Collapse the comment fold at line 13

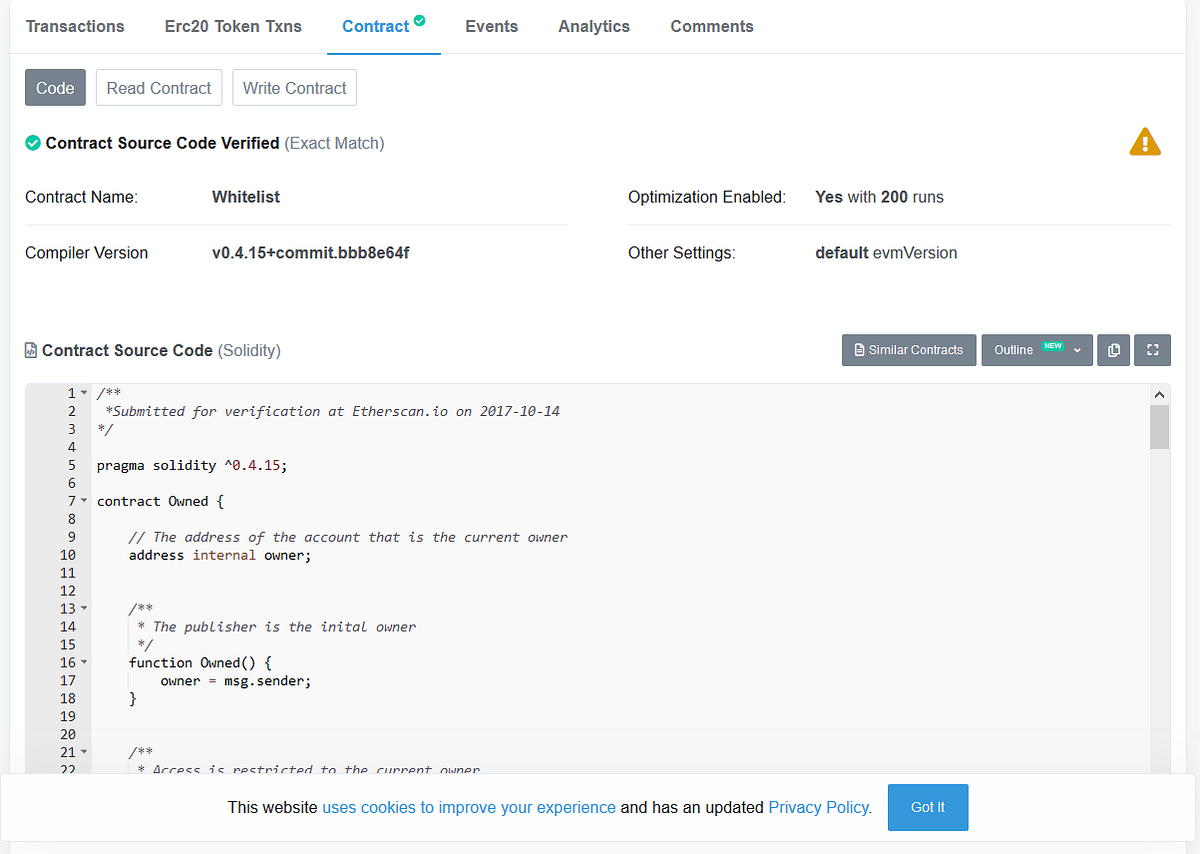click(x=84, y=609)
